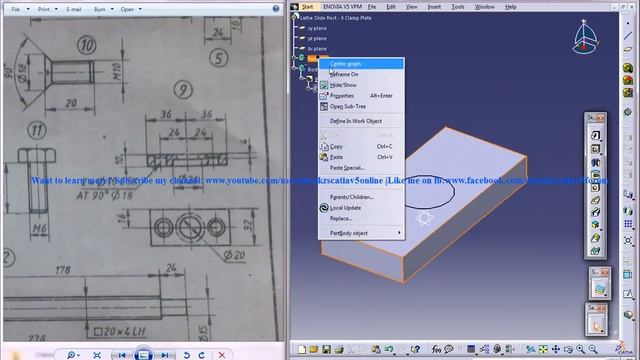Screen dimensions: 640x360
Task: Choose Parents/Children from context menu
Action: click(361, 197)
